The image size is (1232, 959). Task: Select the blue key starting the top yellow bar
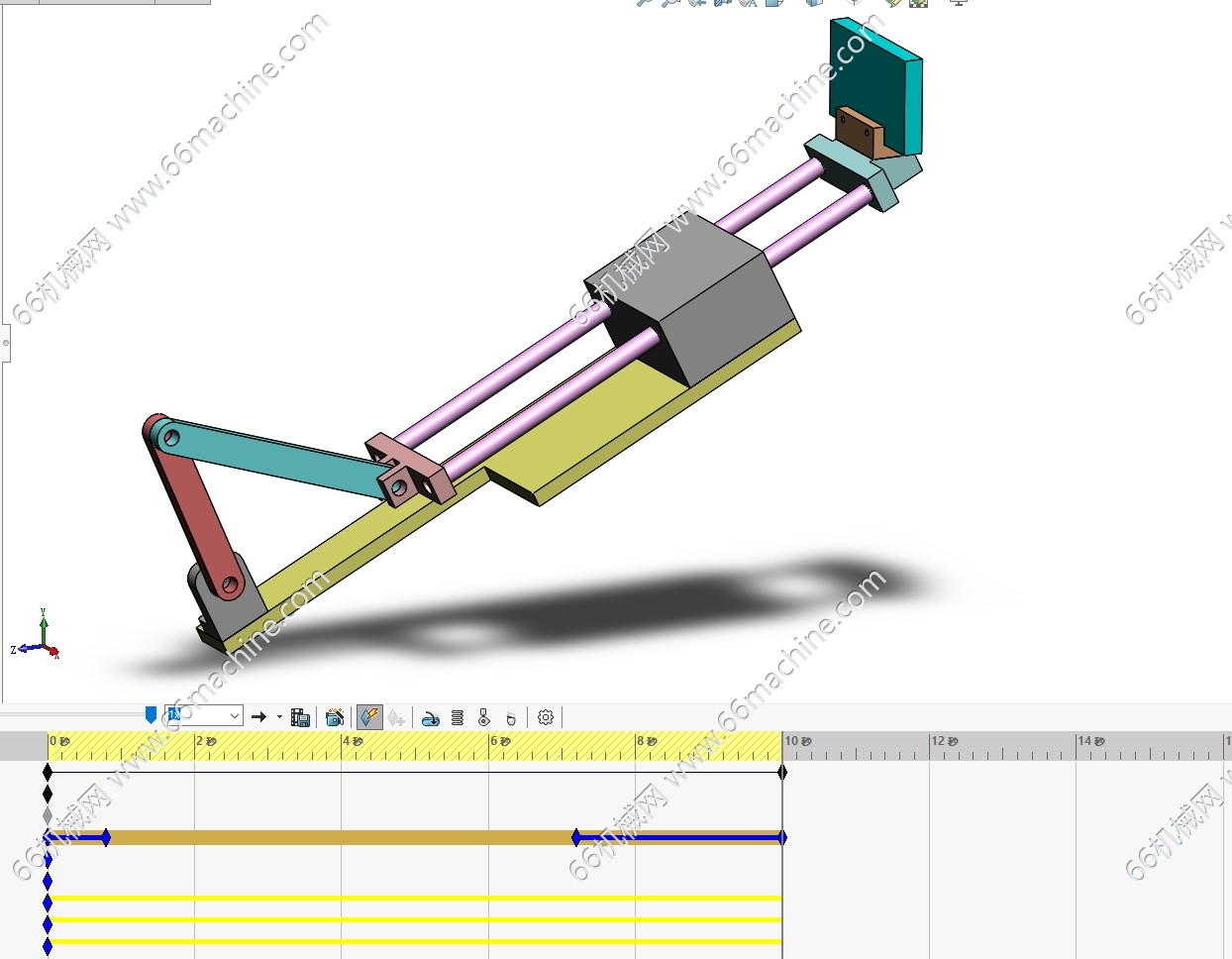48,902
